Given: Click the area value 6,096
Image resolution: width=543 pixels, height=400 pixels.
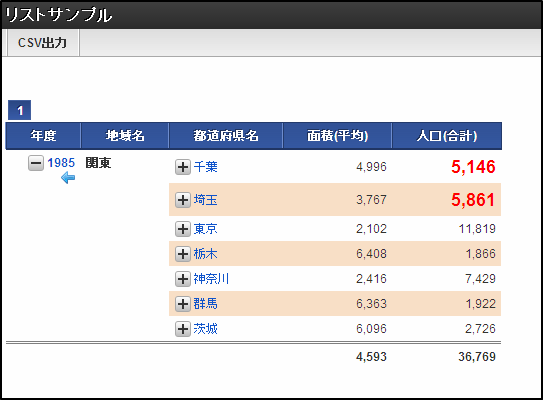Looking at the screenshot, I should 371,329.
